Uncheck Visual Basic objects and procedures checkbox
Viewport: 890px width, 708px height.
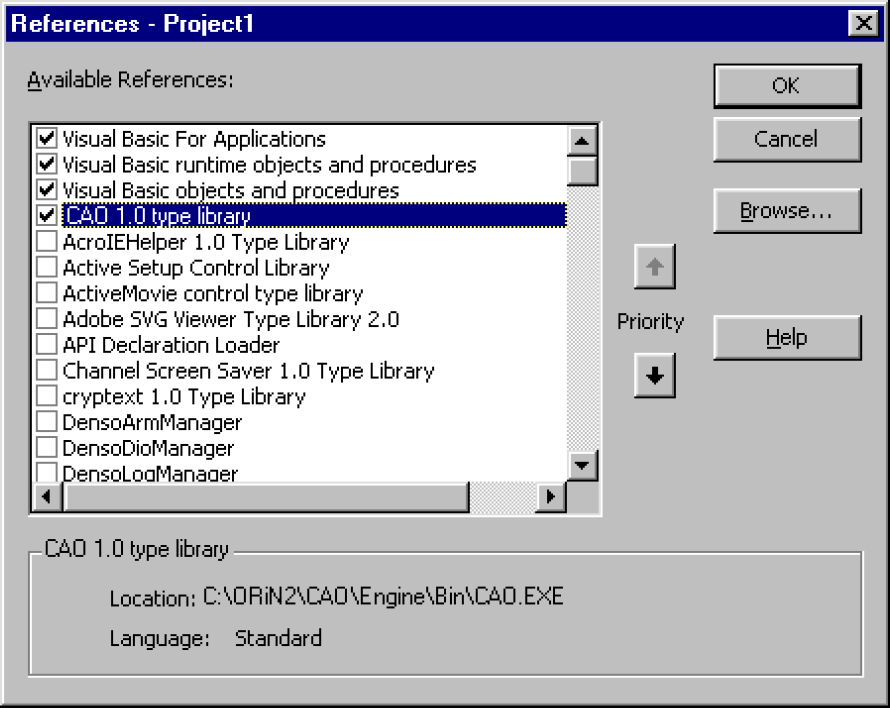[x=47, y=190]
